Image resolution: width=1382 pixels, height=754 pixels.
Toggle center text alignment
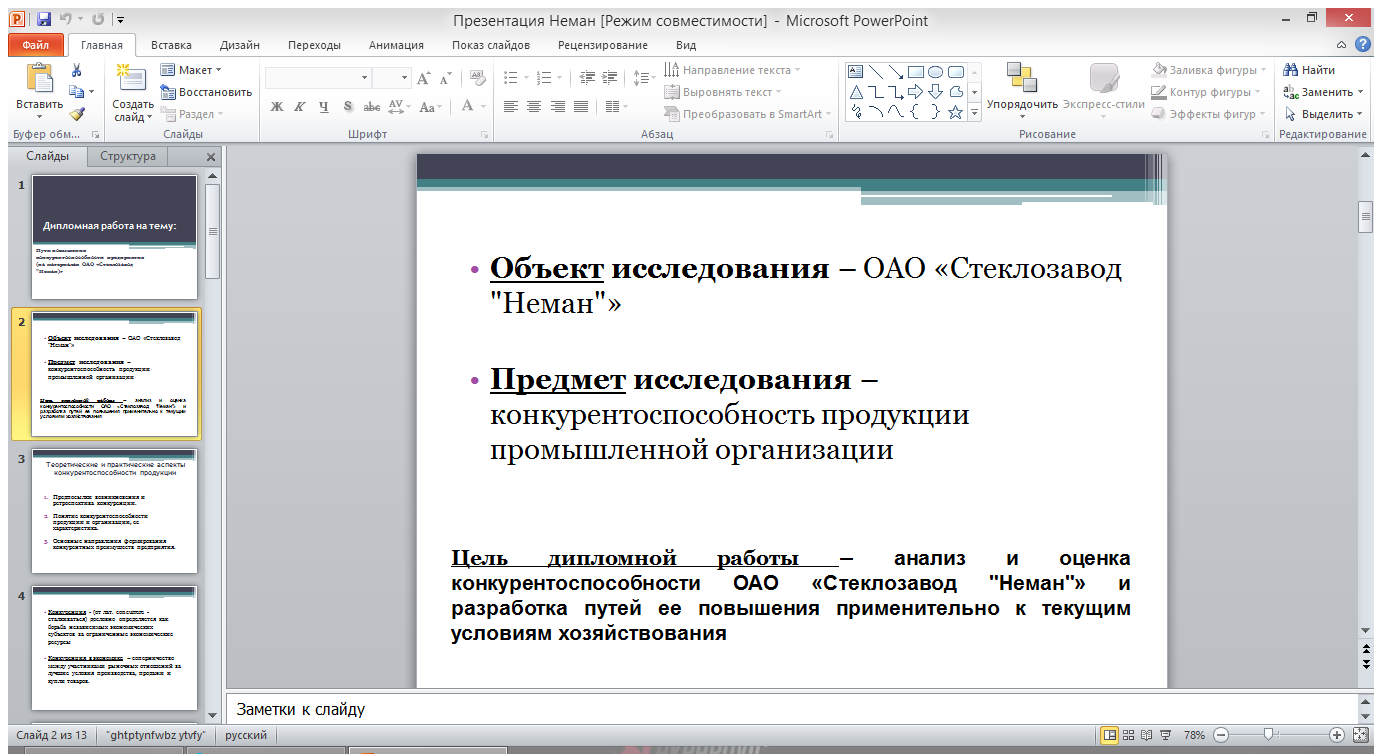pyautogui.click(x=534, y=107)
